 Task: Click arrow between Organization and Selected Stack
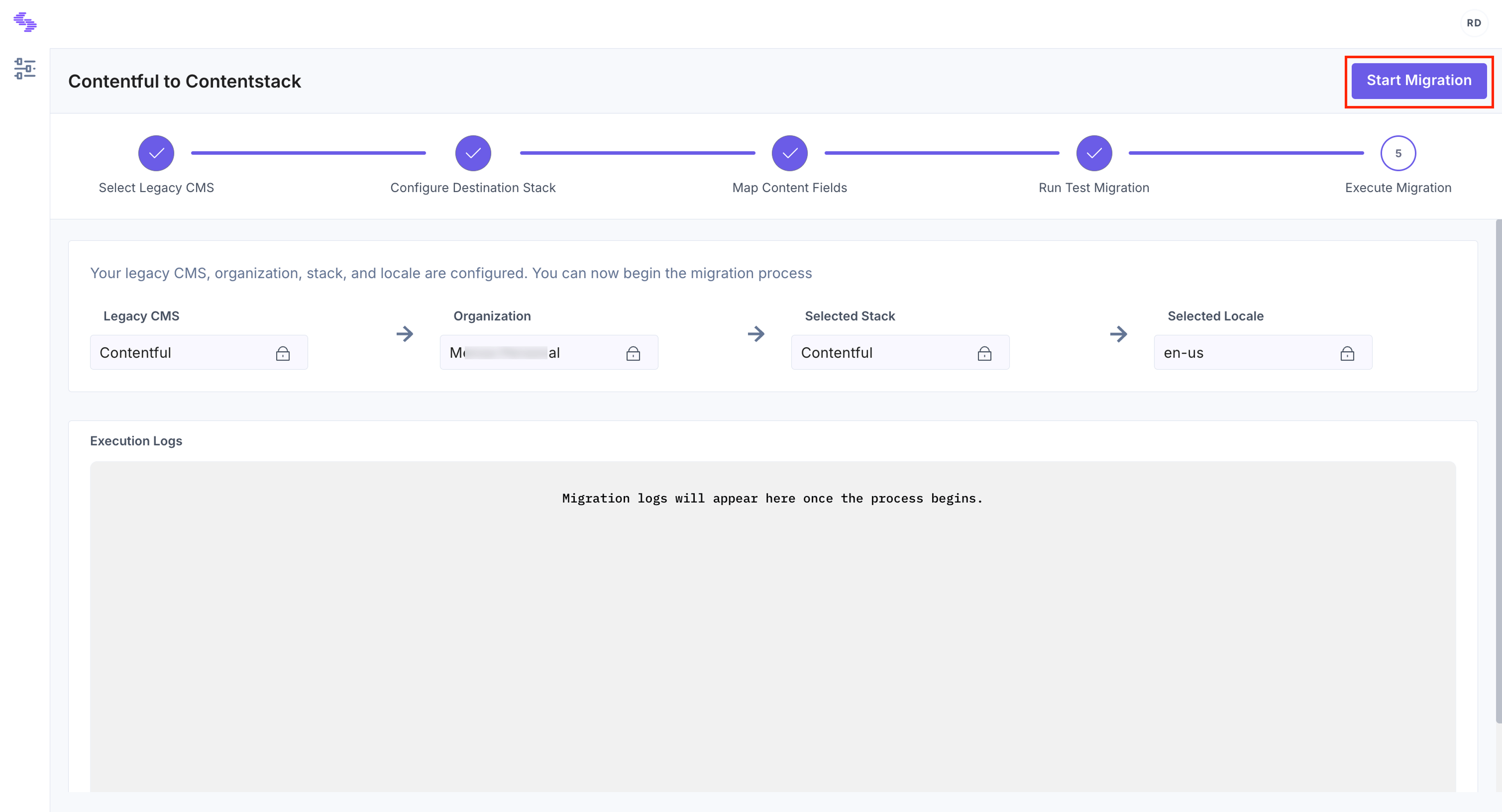pyautogui.click(x=756, y=334)
